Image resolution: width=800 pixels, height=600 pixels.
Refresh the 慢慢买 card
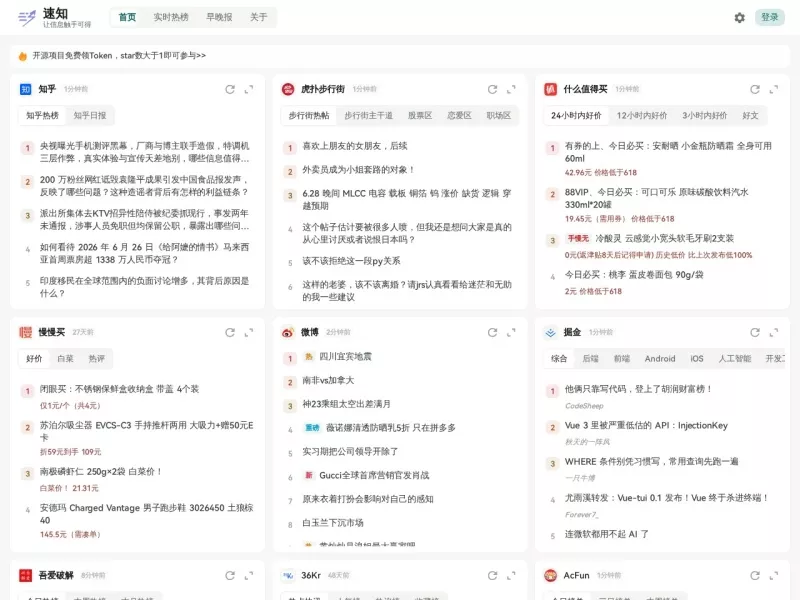[230, 333]
